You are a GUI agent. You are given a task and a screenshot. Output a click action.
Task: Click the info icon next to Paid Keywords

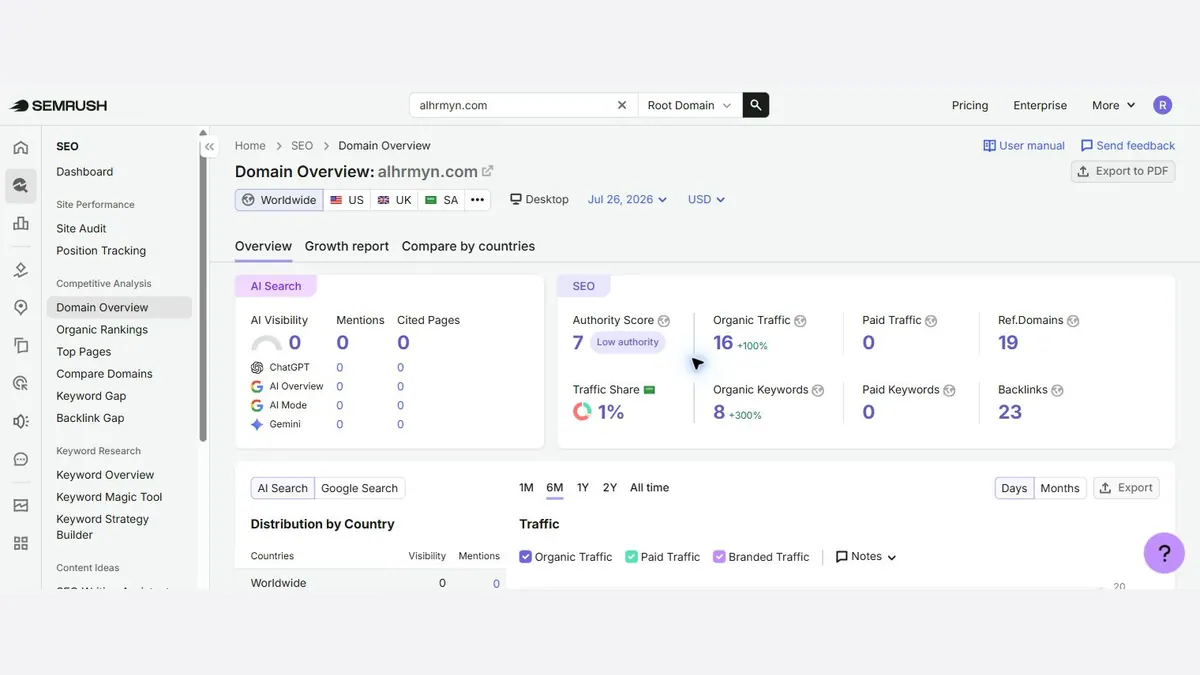pyautogui.click(x=949, y=390)
